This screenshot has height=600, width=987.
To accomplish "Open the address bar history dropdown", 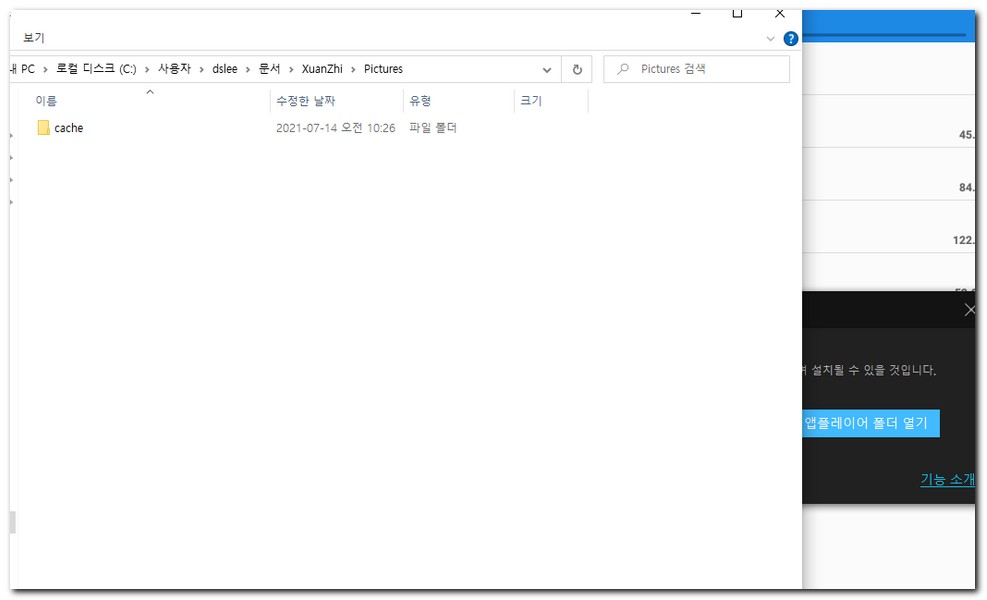I will 547,70.
